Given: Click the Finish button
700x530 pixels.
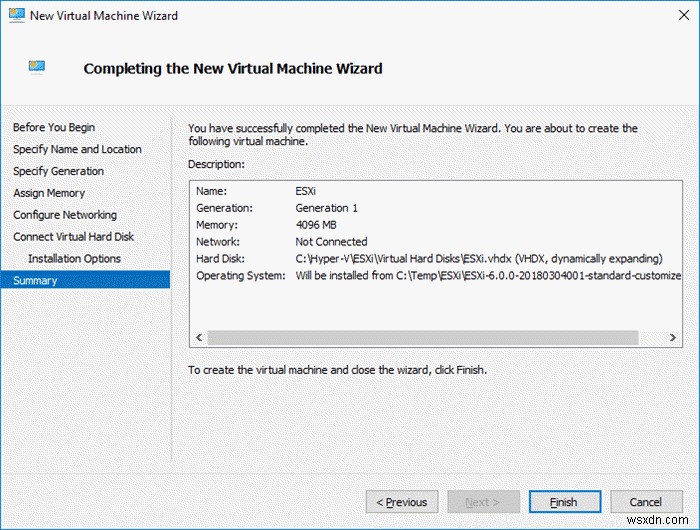Looking at the screenshot, I should click(x=565, y=502).
